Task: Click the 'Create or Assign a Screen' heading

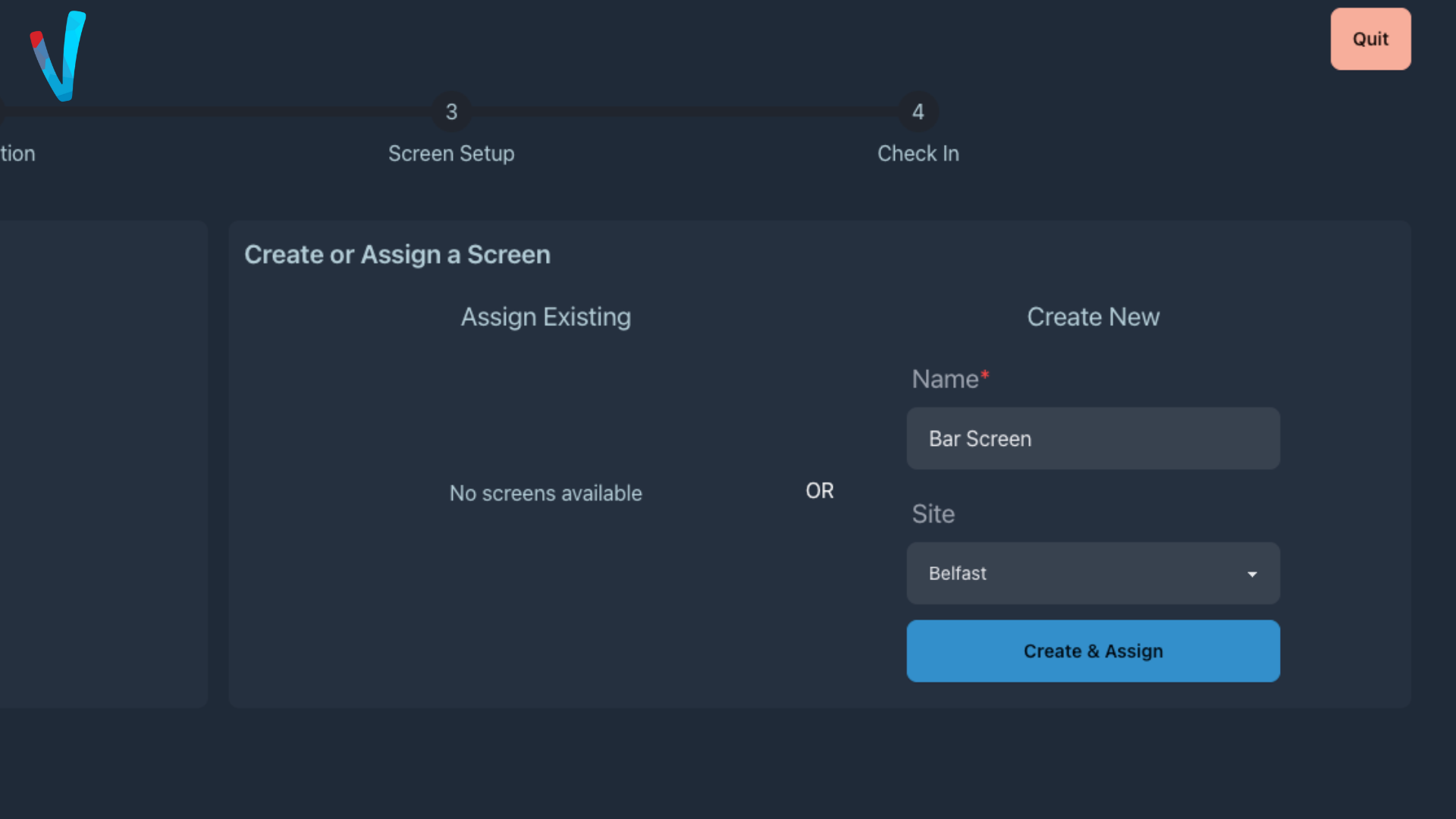Action: point(397,255)
